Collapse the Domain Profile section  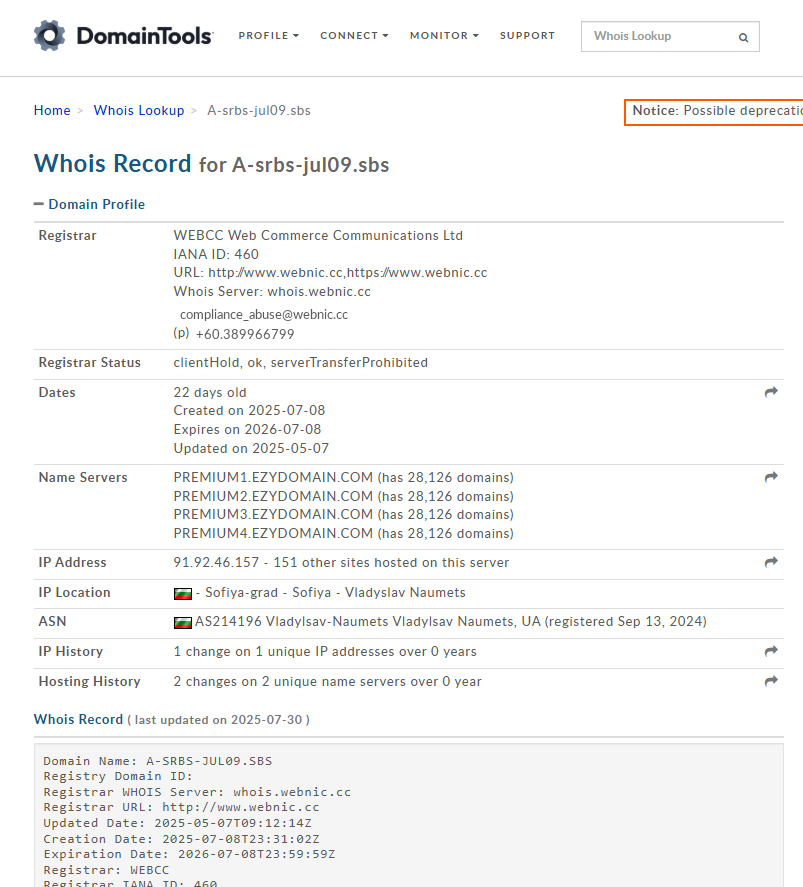tap(89, 204)
